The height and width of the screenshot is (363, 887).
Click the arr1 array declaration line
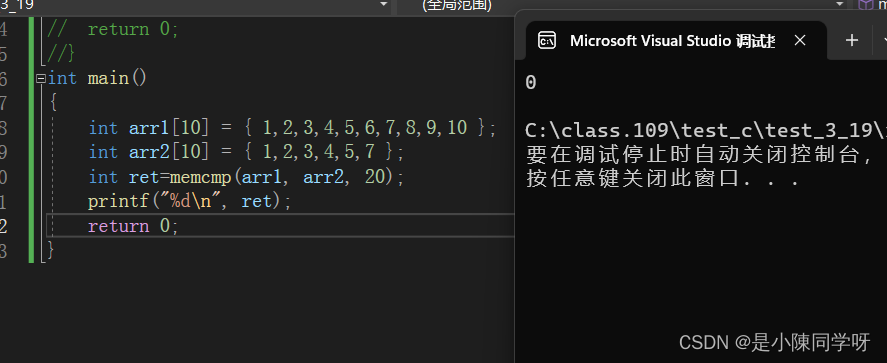[x=292, y=128]
